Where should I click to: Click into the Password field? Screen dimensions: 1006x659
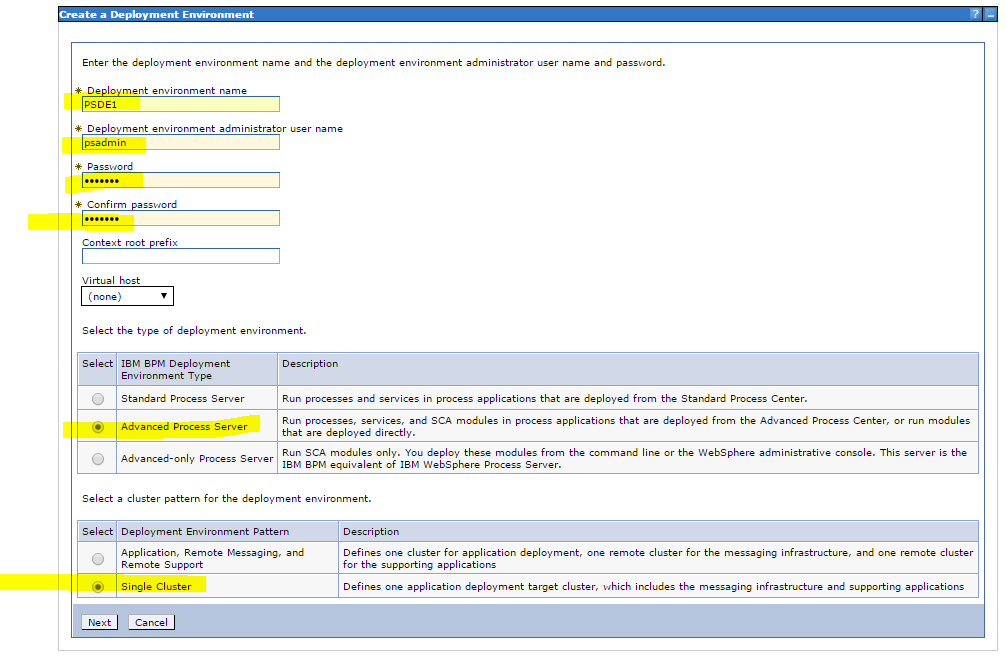(181, 180)
